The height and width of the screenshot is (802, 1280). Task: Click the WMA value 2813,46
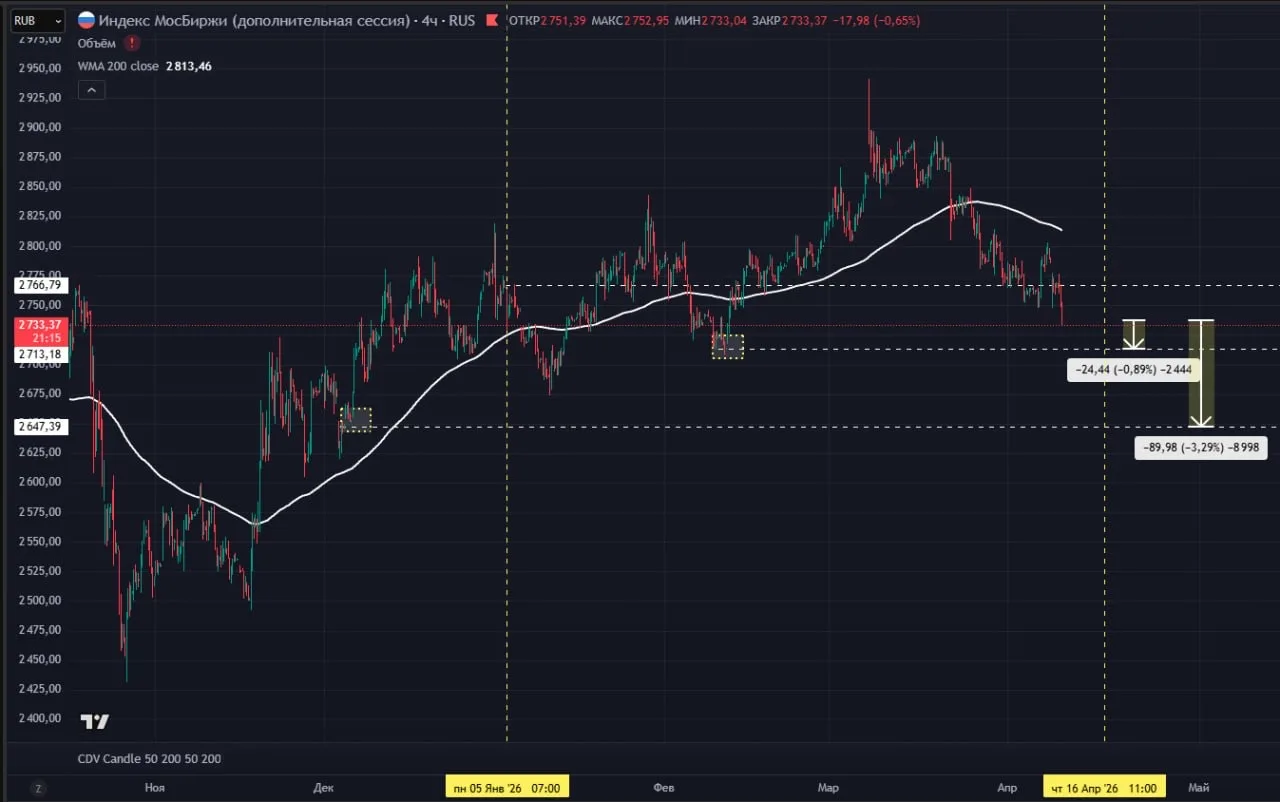pyautogui.click(x=187, y=66)
